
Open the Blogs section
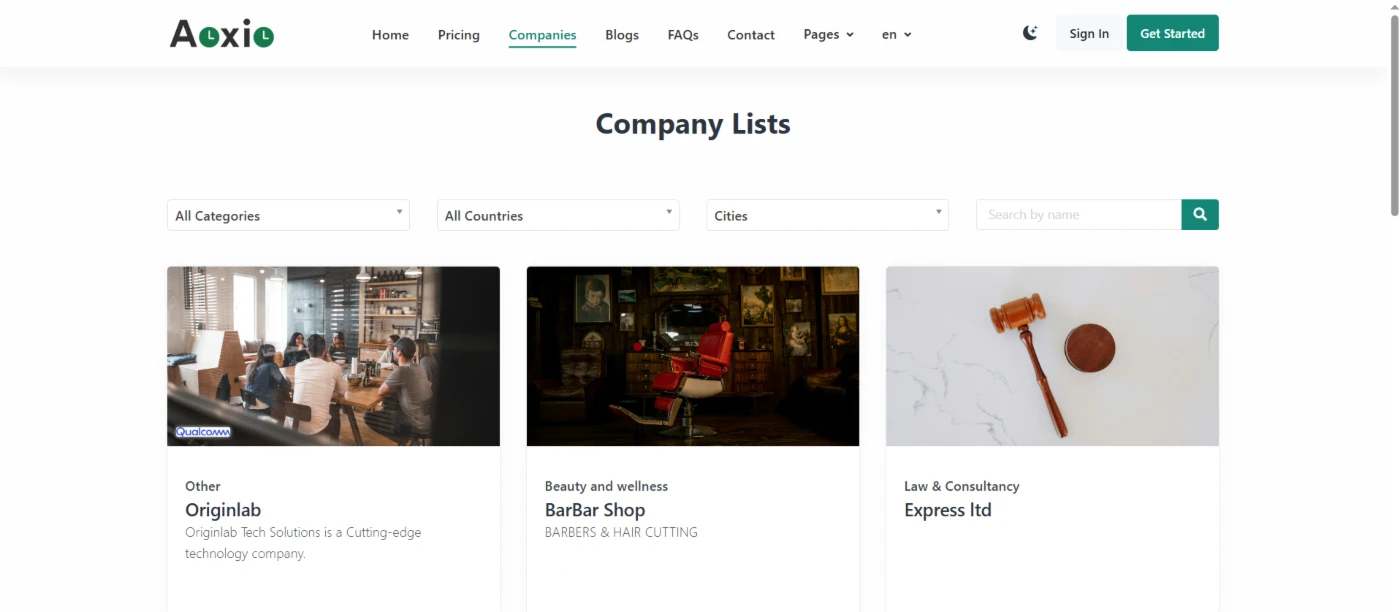point(622,34)
